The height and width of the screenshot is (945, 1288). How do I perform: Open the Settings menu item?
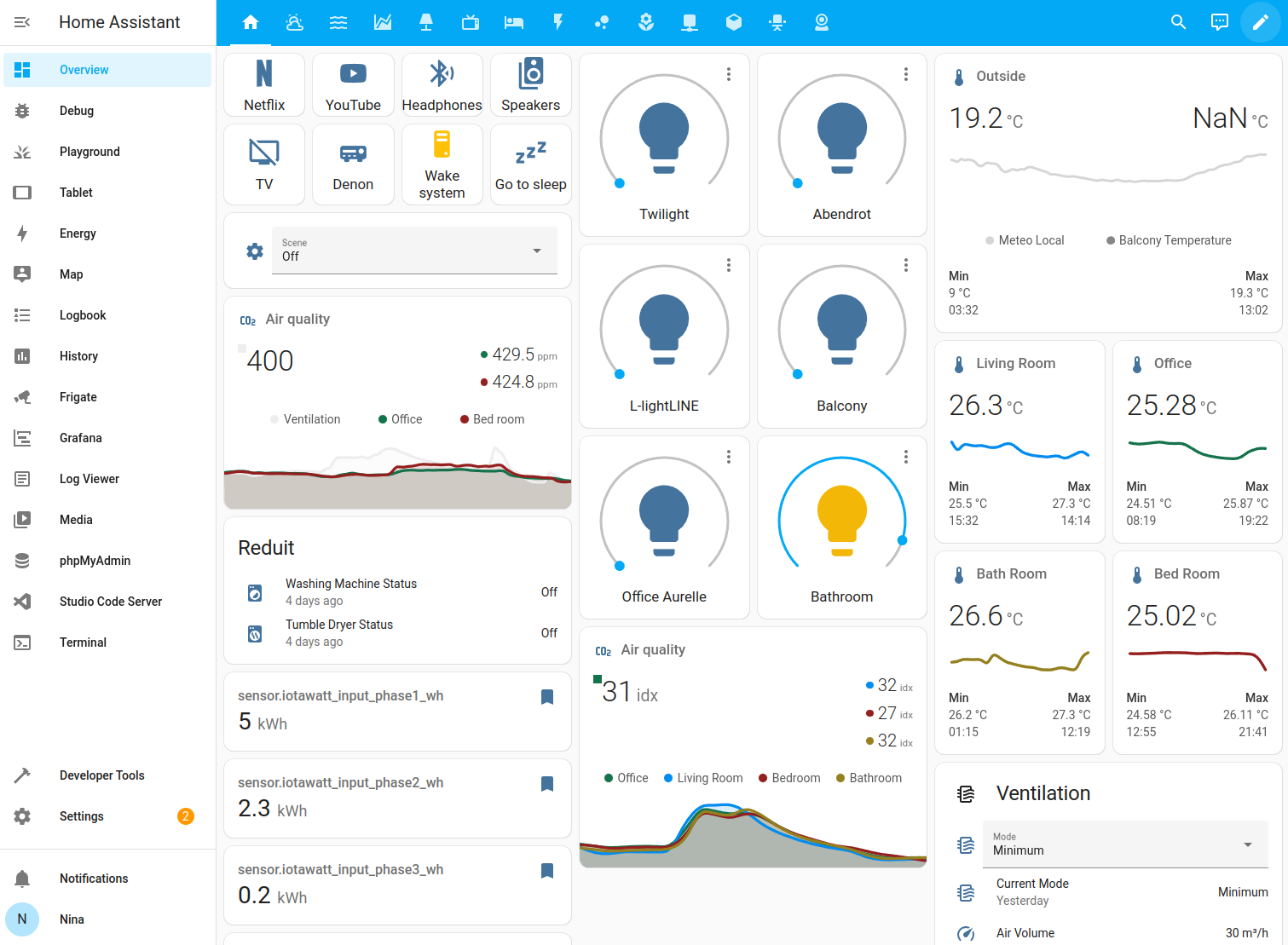[81, 815]
